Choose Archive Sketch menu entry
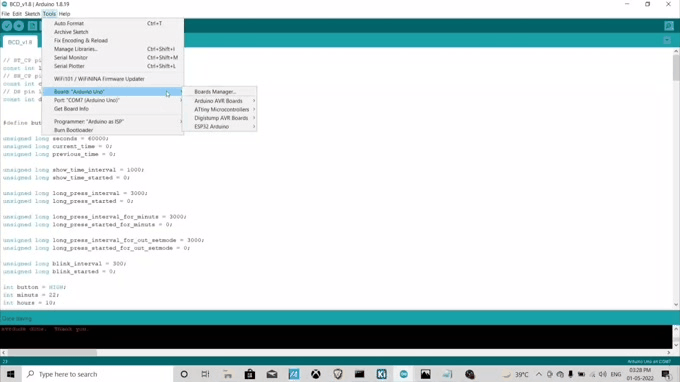The image size is (680, 382). tap(113, 32)
